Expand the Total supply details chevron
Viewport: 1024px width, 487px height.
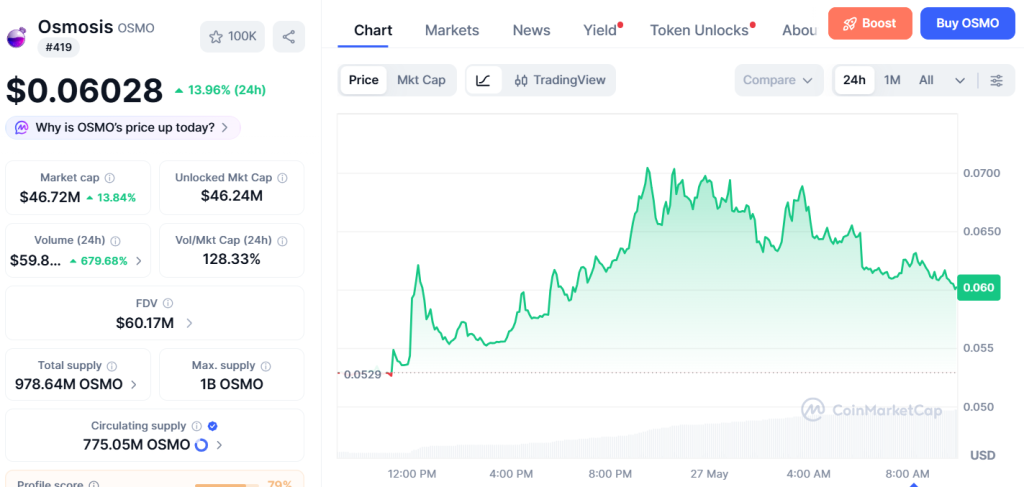134,385
